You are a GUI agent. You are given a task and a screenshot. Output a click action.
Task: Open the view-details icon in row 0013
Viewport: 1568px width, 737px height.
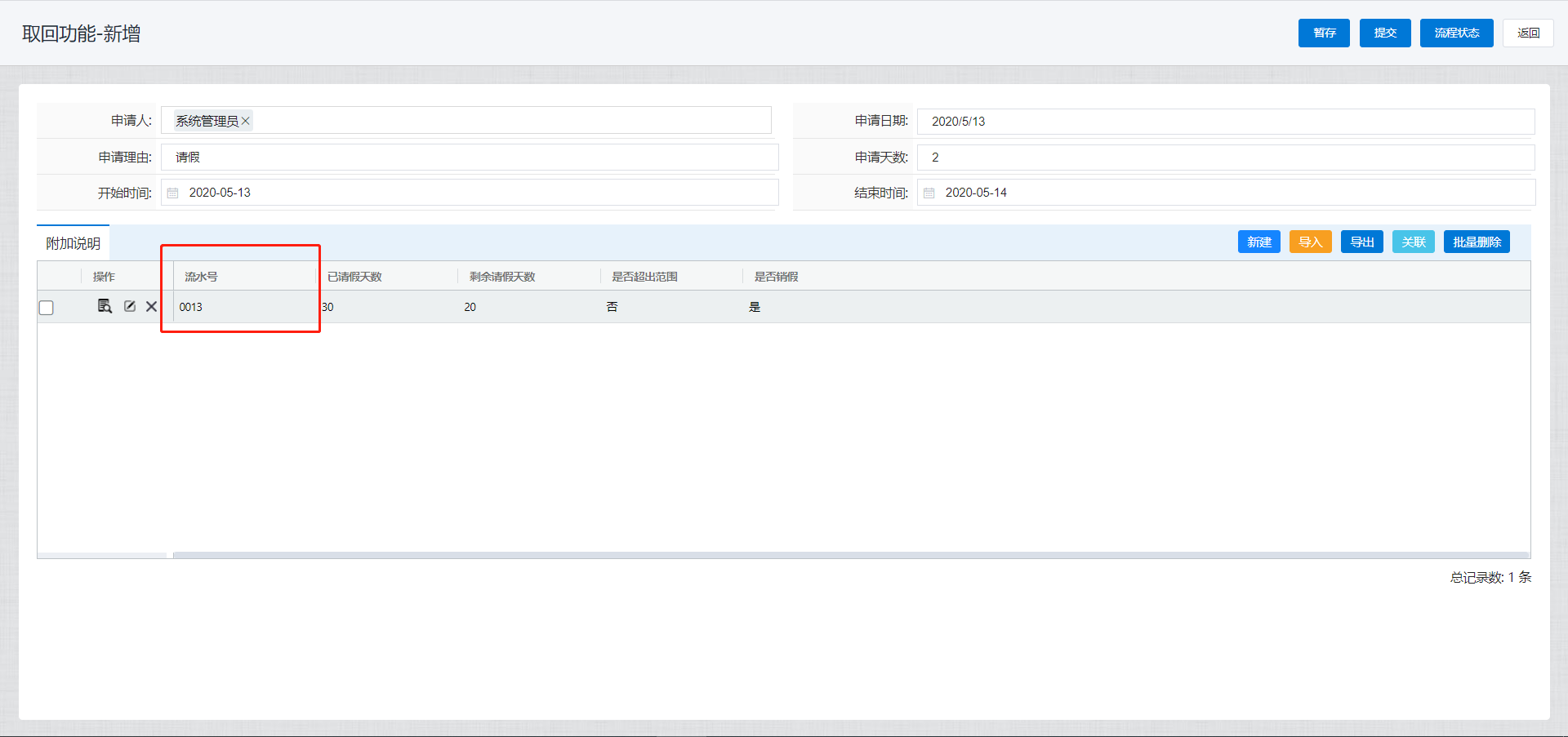point(105,306)
